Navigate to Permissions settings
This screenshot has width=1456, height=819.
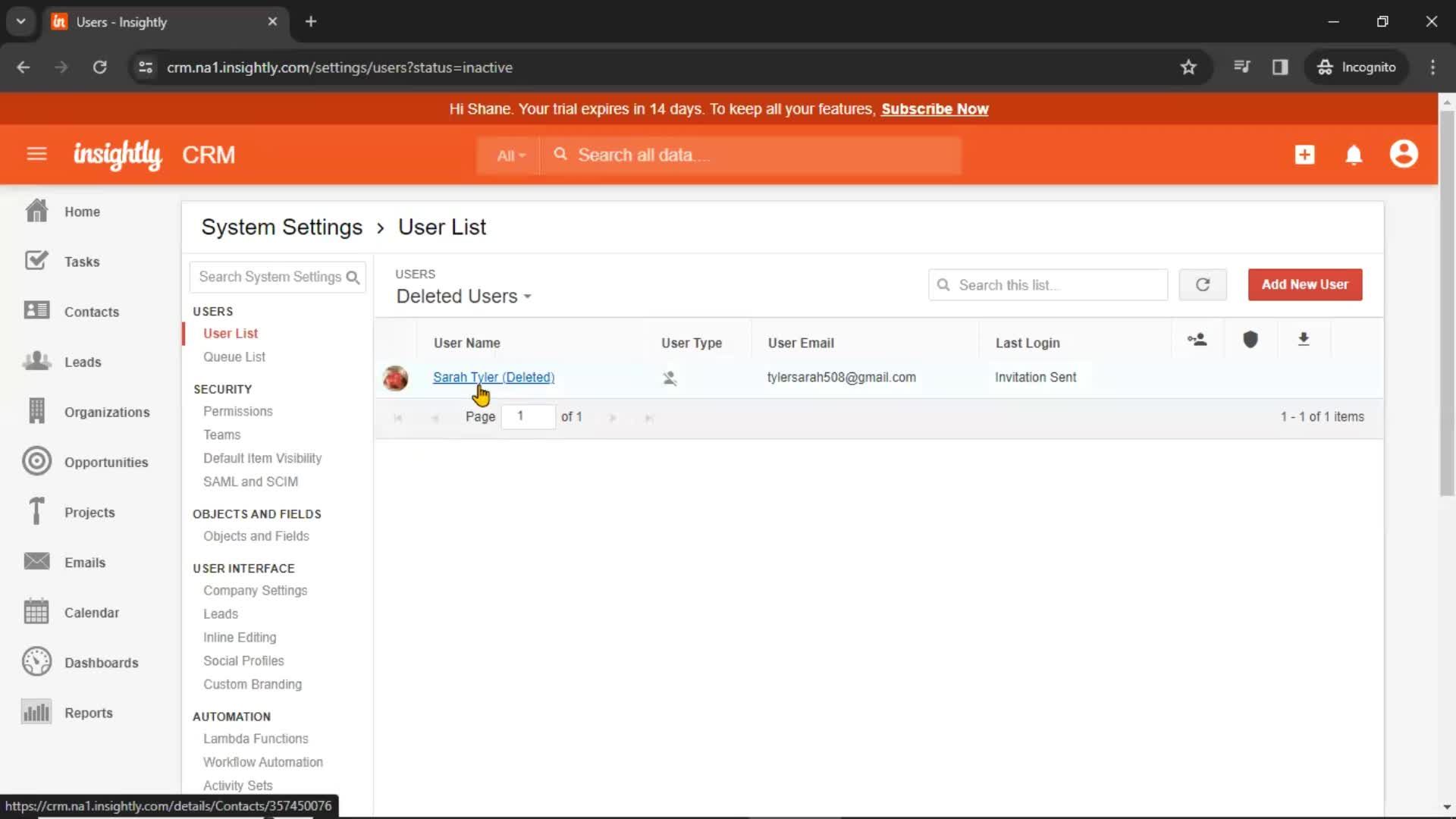click(238, 410)
